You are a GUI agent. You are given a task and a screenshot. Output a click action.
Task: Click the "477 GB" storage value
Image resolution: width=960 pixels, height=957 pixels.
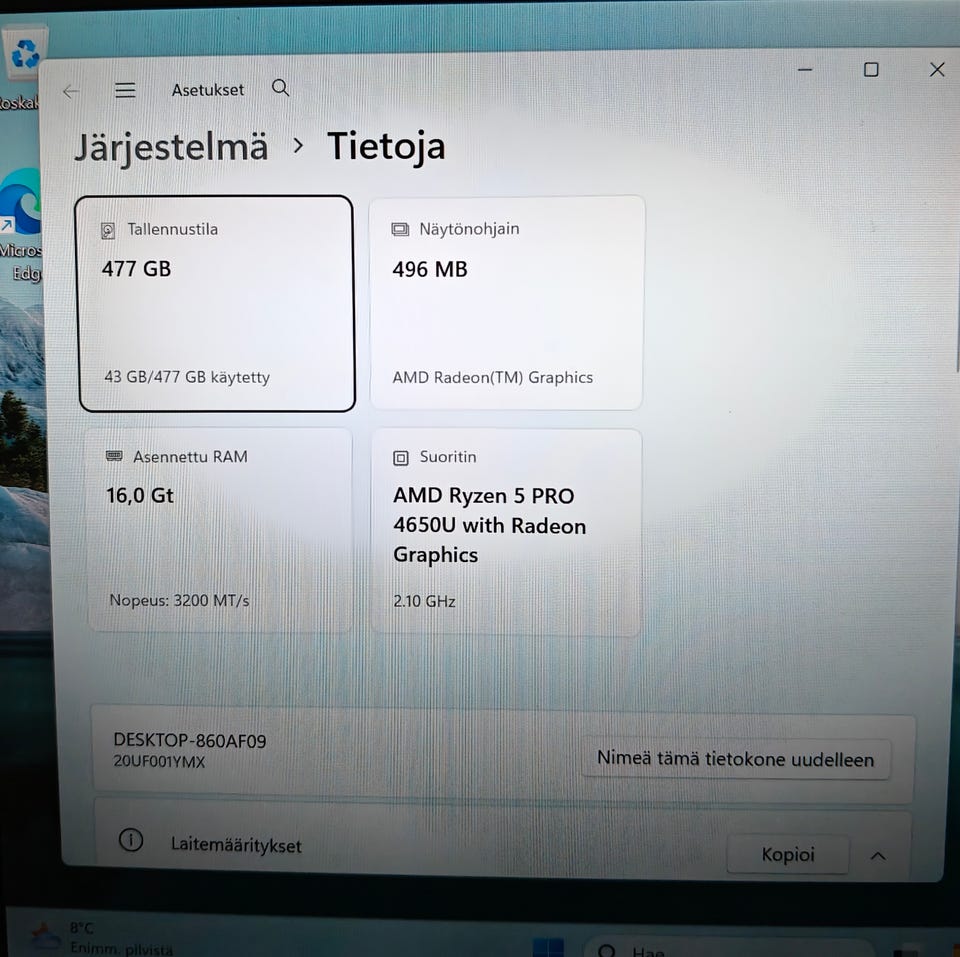137,269
